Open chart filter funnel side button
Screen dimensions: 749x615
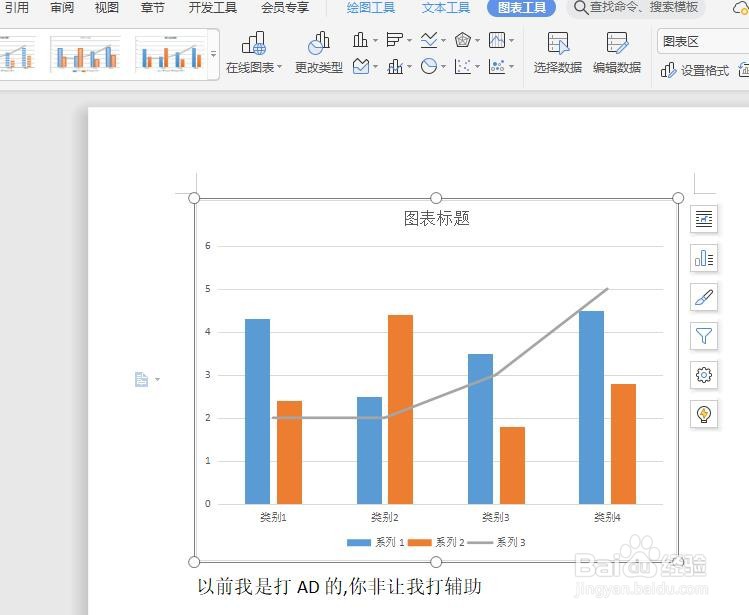coord(704,336)
